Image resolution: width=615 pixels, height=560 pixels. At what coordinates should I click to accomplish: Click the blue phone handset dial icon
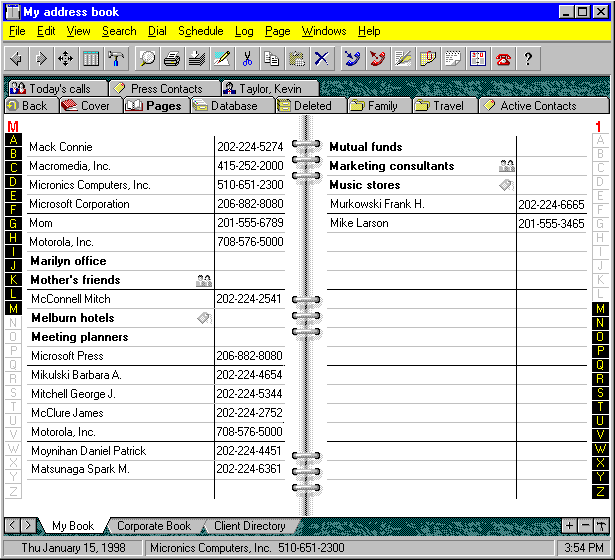point(353,59)
